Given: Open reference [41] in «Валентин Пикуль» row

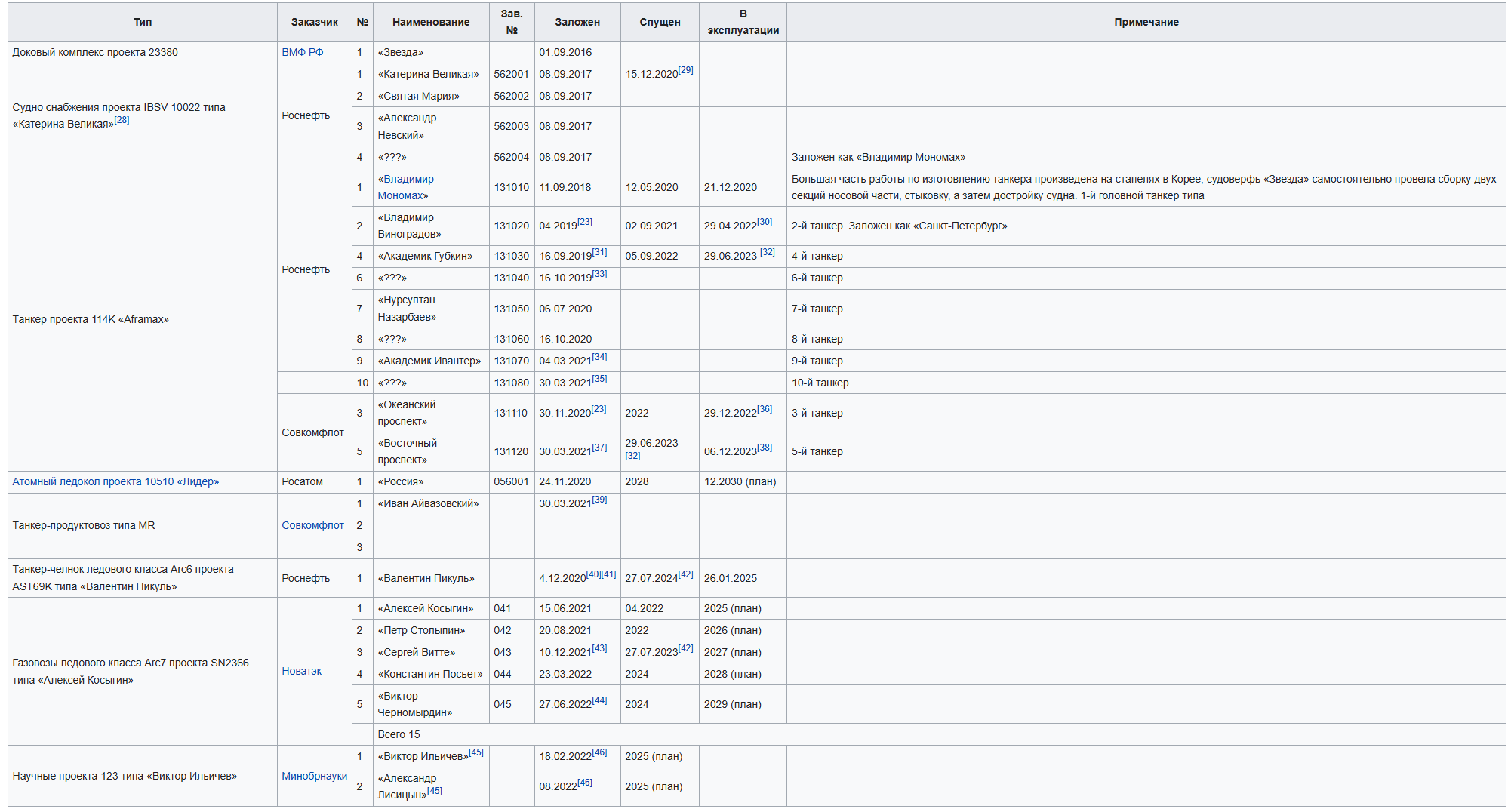Looking at the screenshot, I should pos(609,574).
